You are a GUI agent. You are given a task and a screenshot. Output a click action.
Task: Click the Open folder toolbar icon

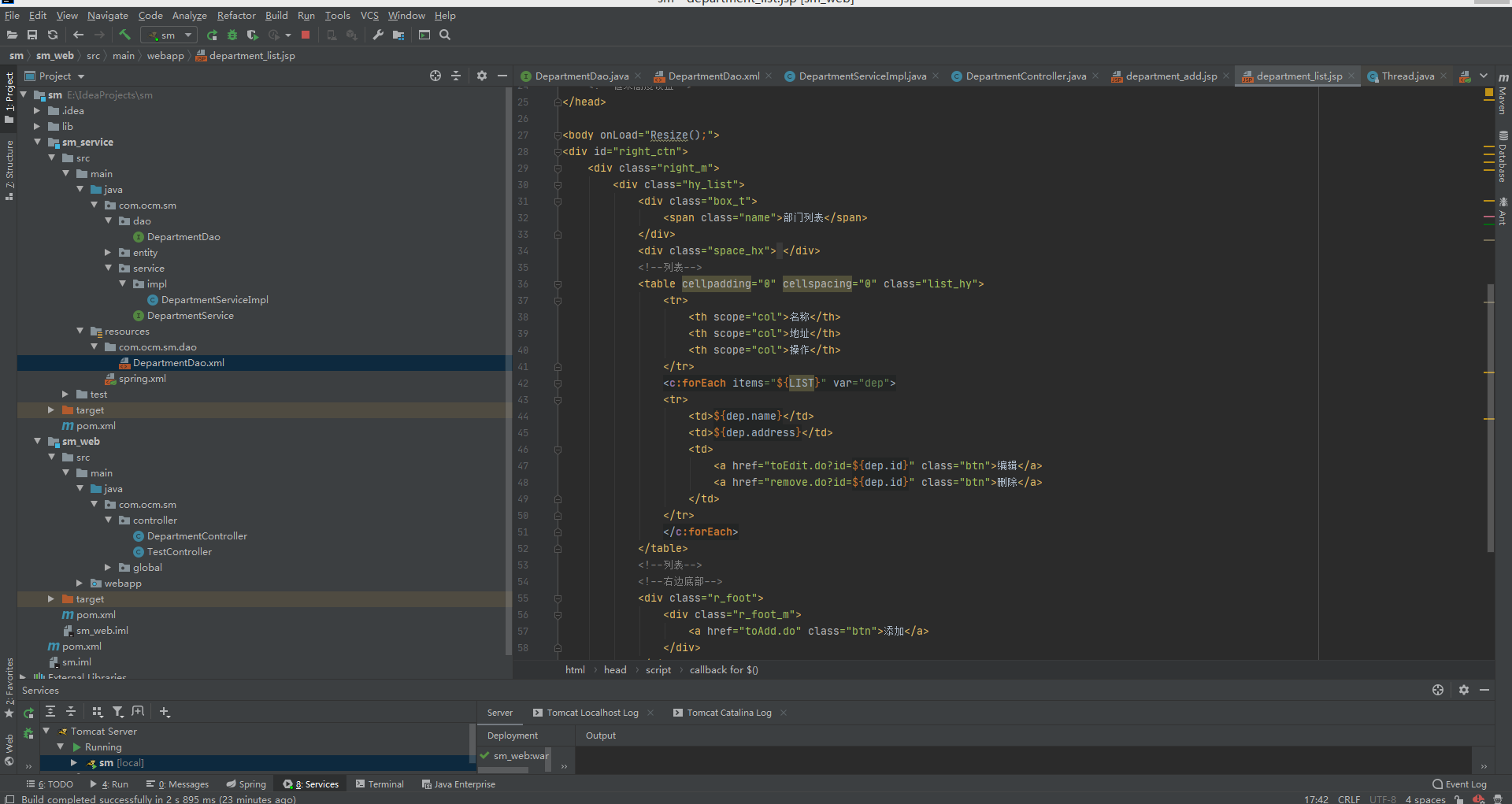pyautogui.click(x=12, y=35)
